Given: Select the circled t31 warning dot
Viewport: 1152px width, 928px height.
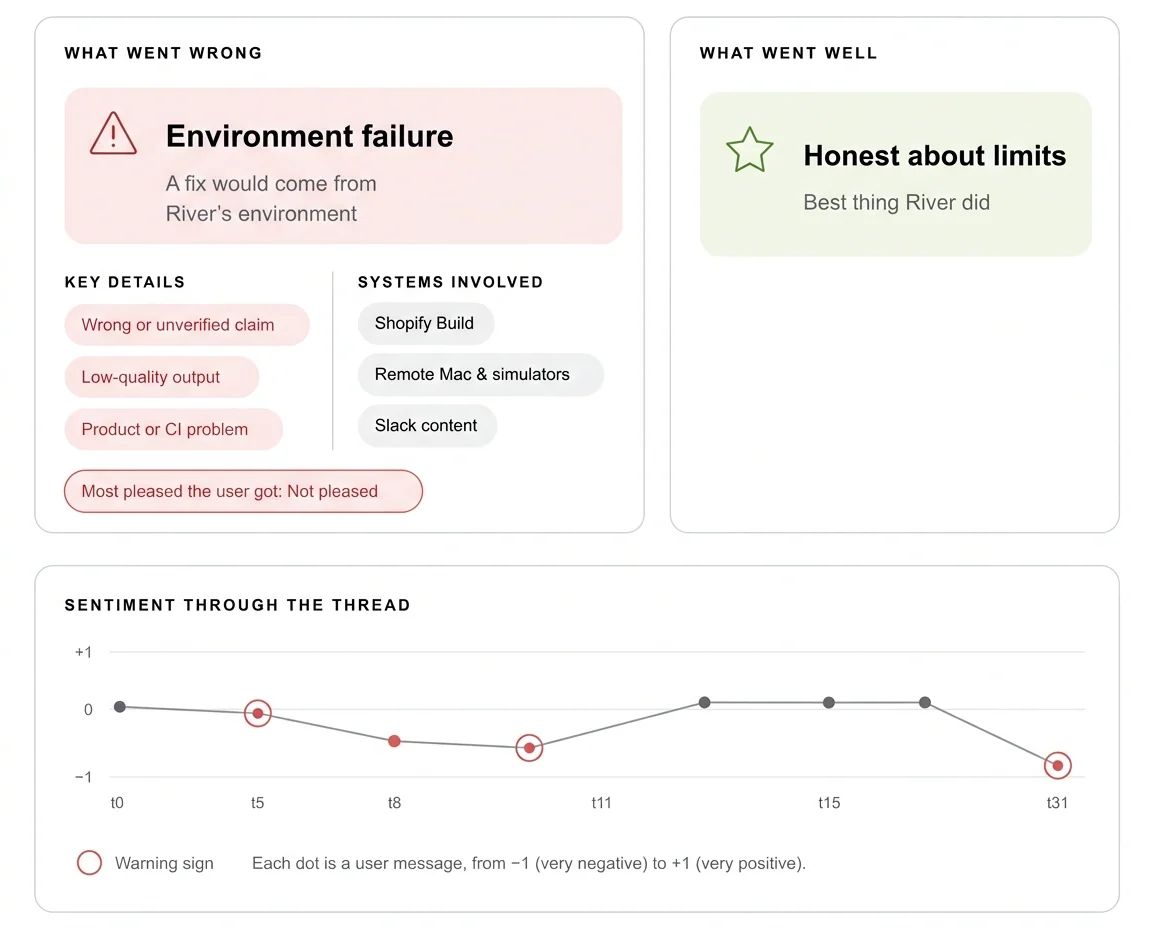Looking at the screenshot, I should tap(1058, 766).
